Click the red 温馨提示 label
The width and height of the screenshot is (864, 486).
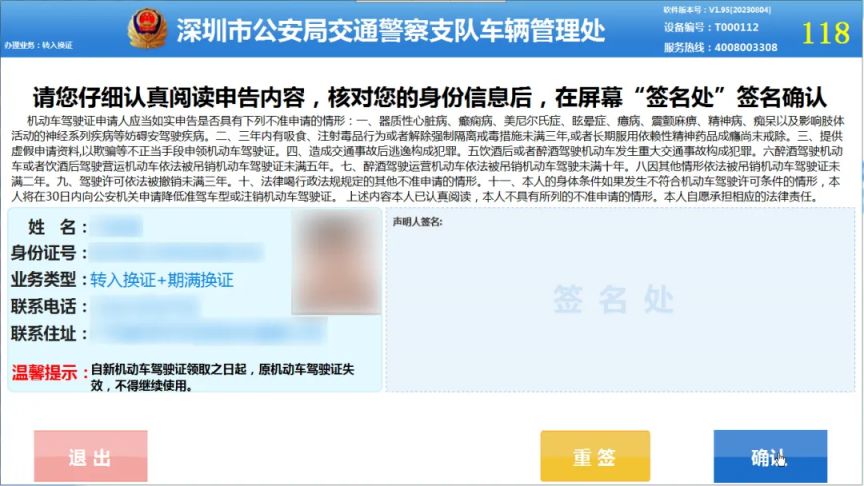click(44, 372)
